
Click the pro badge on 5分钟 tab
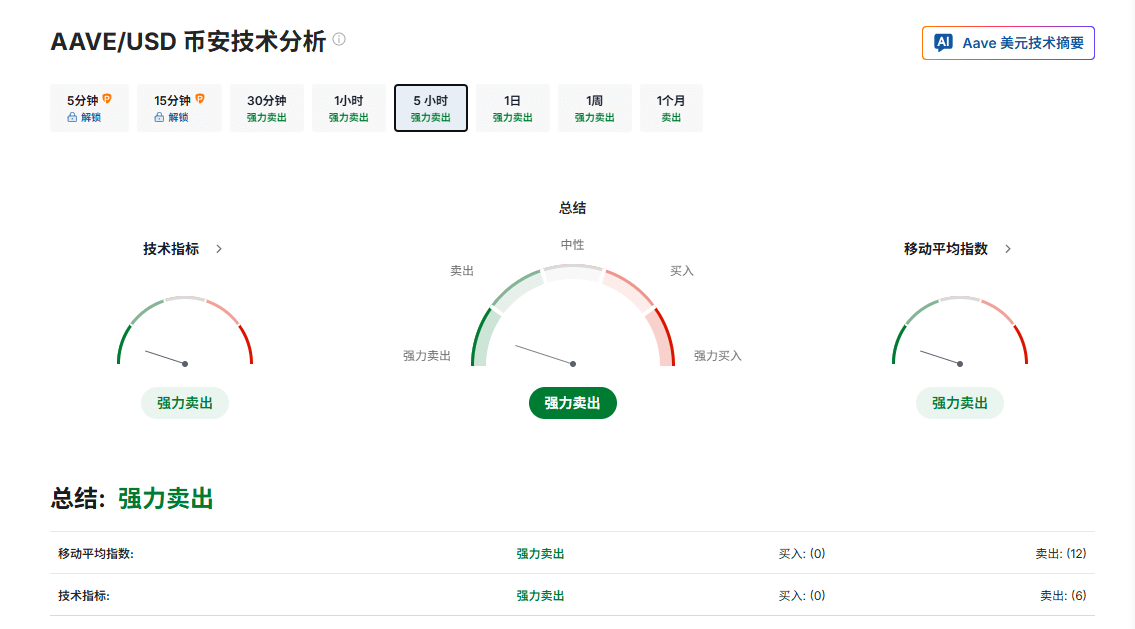pyautogui.click(x=107, y=98)
